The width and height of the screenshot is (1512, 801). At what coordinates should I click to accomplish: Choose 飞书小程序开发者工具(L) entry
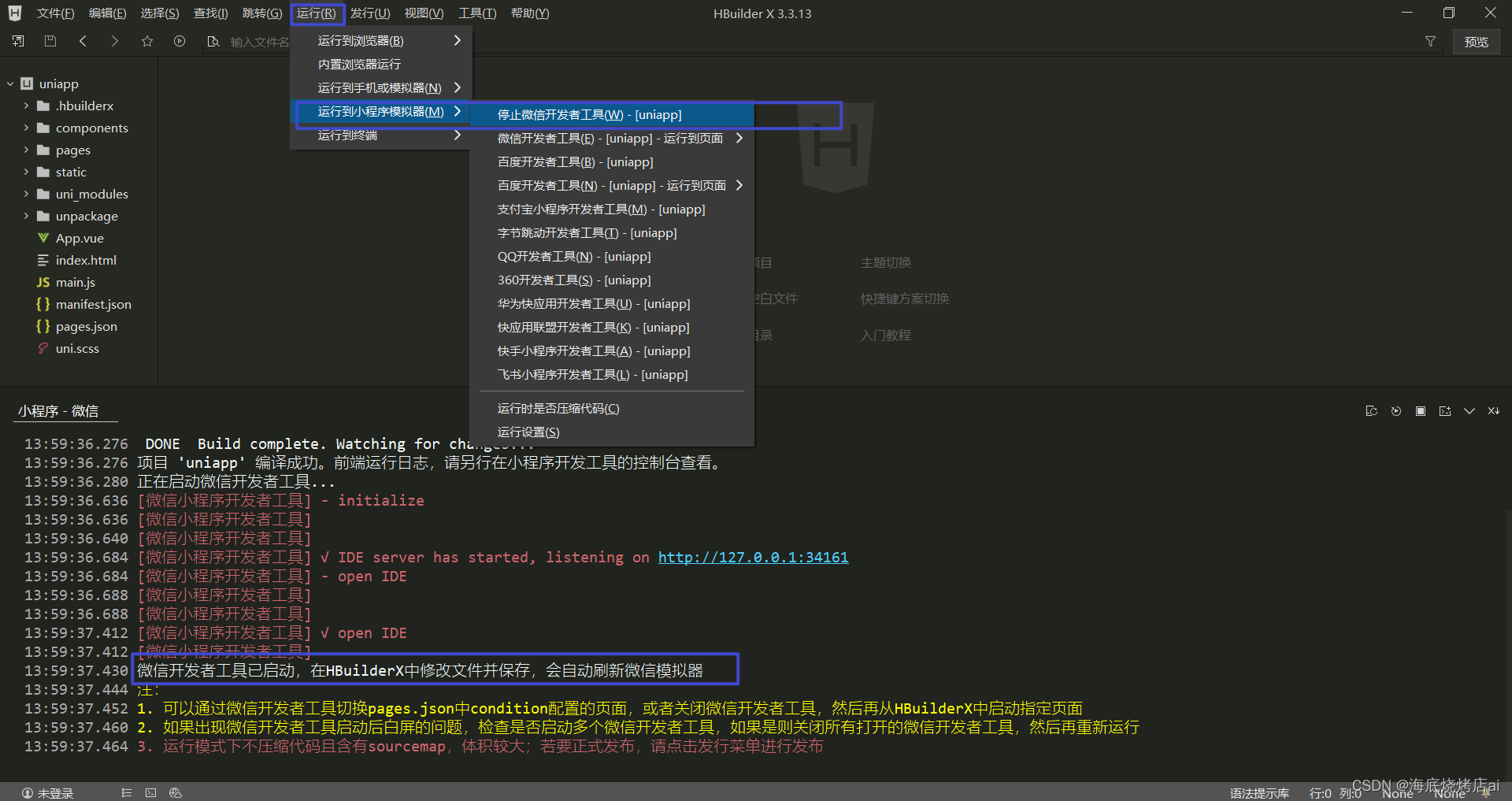point(612,375)
